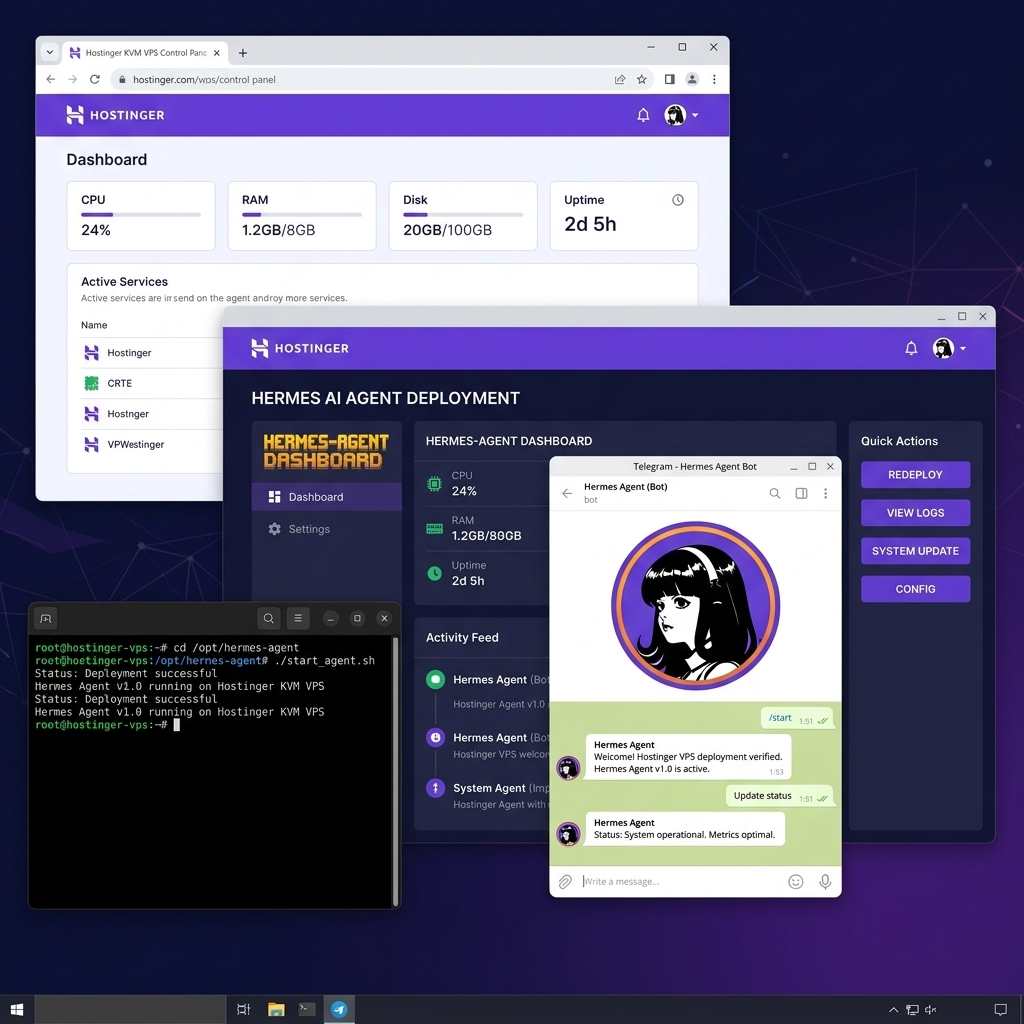This screenshot has height=1024, width=1024.
Task: Click the CONFIG quick action button
Action: [915, 589]
